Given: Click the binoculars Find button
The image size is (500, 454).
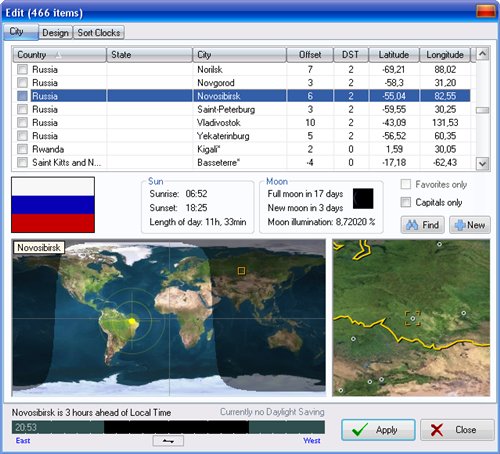Looking at the screenshot, I should click(422, 225).
